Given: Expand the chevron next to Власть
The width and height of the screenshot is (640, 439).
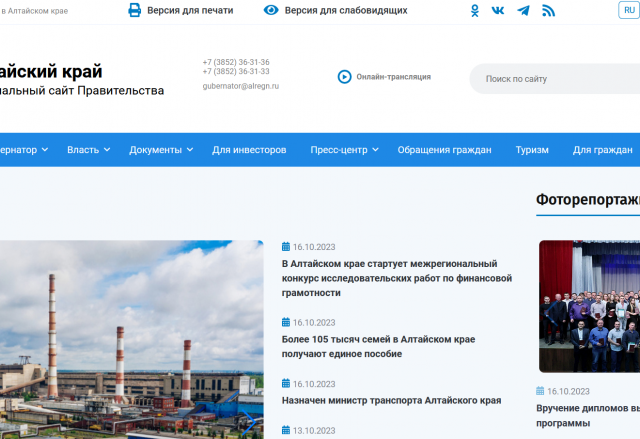Looking at the screenshot, I should pos(107,150).
